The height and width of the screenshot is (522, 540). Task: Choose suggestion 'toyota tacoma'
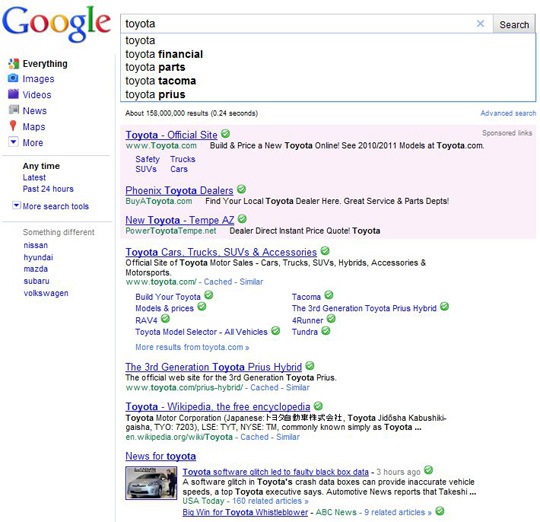click(x=160, y=81)
